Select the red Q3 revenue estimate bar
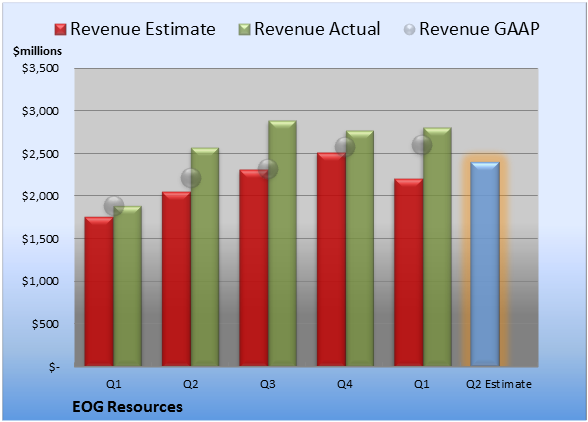The height and width of the screenshot is (422, 588). coord(254,268)
